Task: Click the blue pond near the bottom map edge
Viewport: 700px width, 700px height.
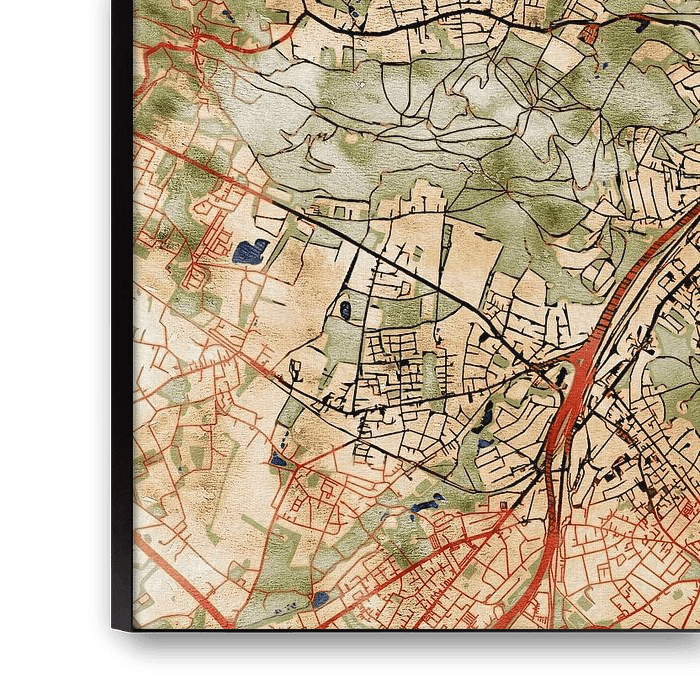Action: click(319, 599)
